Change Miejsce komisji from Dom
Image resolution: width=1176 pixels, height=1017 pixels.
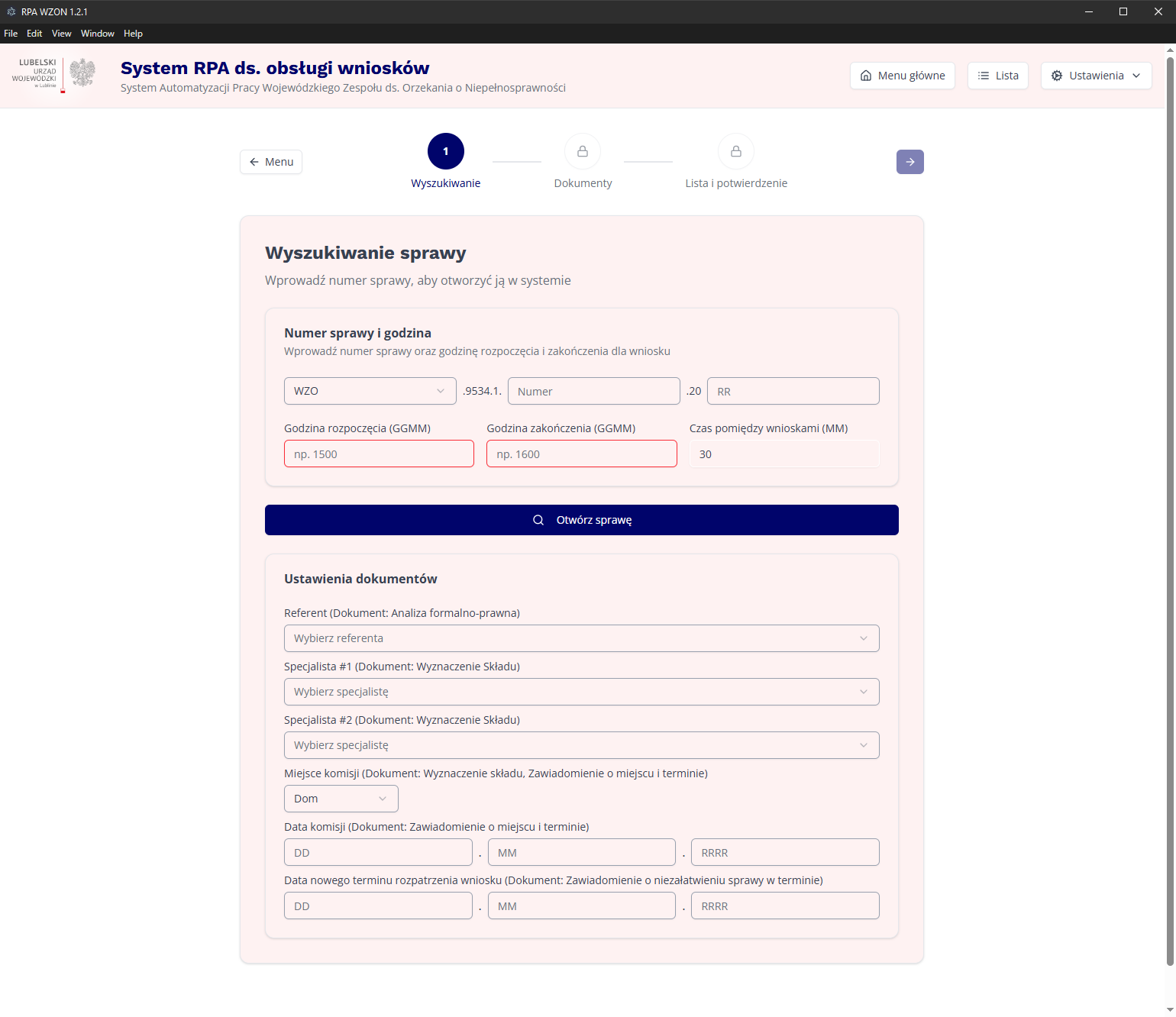(x=341, y=798)
